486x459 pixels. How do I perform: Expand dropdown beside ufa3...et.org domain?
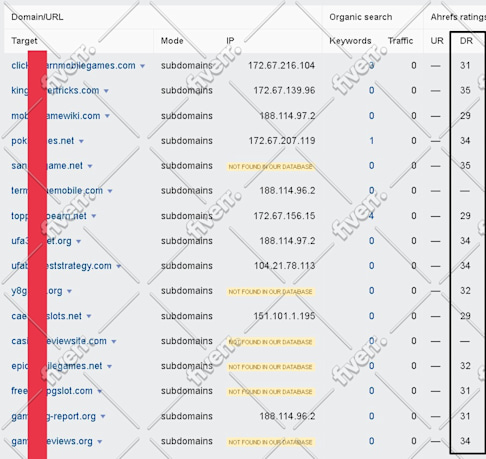[78, 241]
